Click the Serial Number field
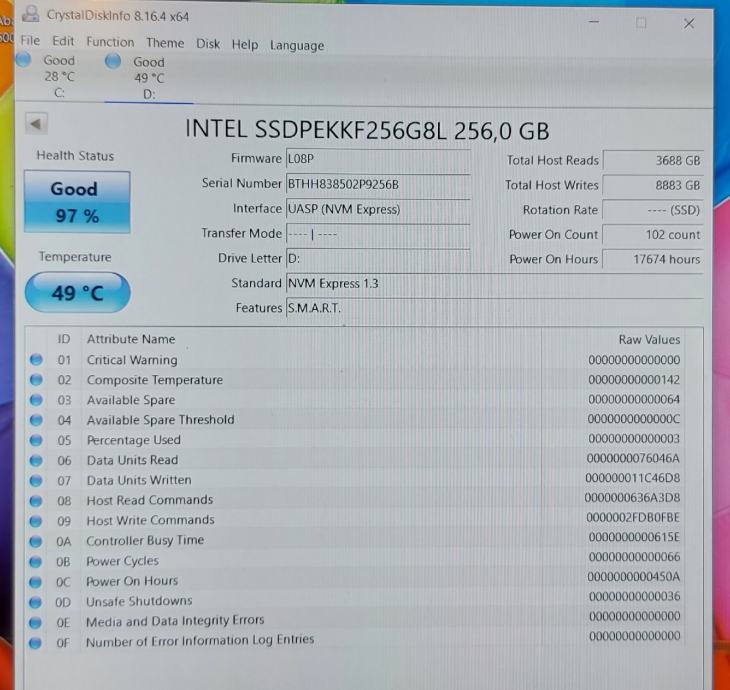The width and height of the screenshot is (730, 690). point(378,184)
